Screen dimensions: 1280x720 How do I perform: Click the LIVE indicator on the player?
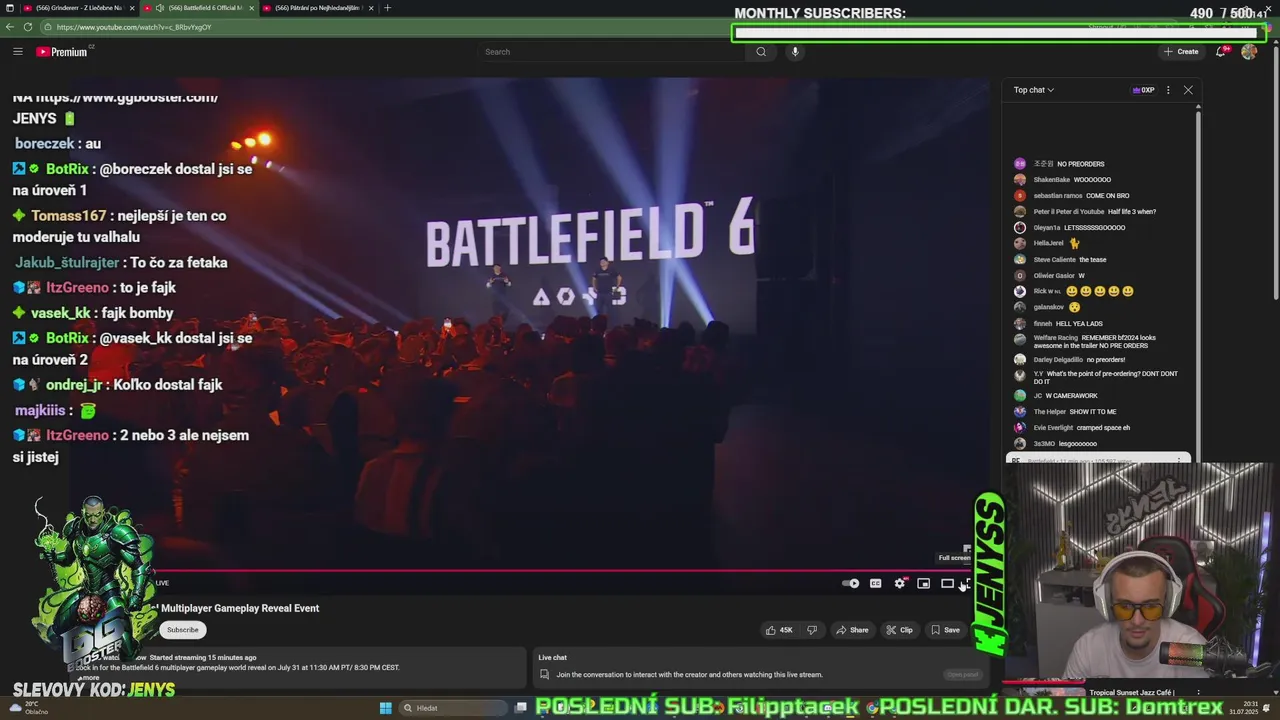tap(162, 583)
